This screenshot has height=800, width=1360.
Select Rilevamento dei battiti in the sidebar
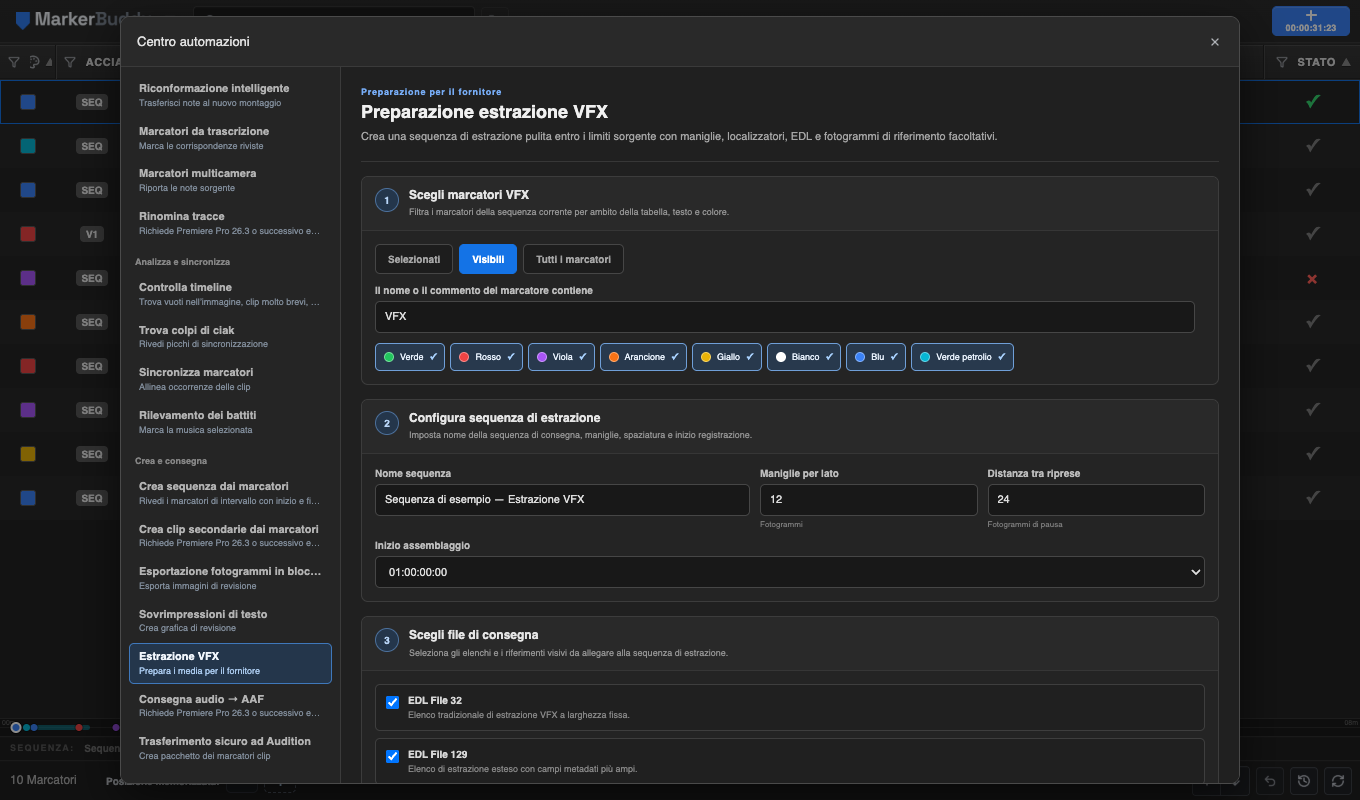coord(230,422)
